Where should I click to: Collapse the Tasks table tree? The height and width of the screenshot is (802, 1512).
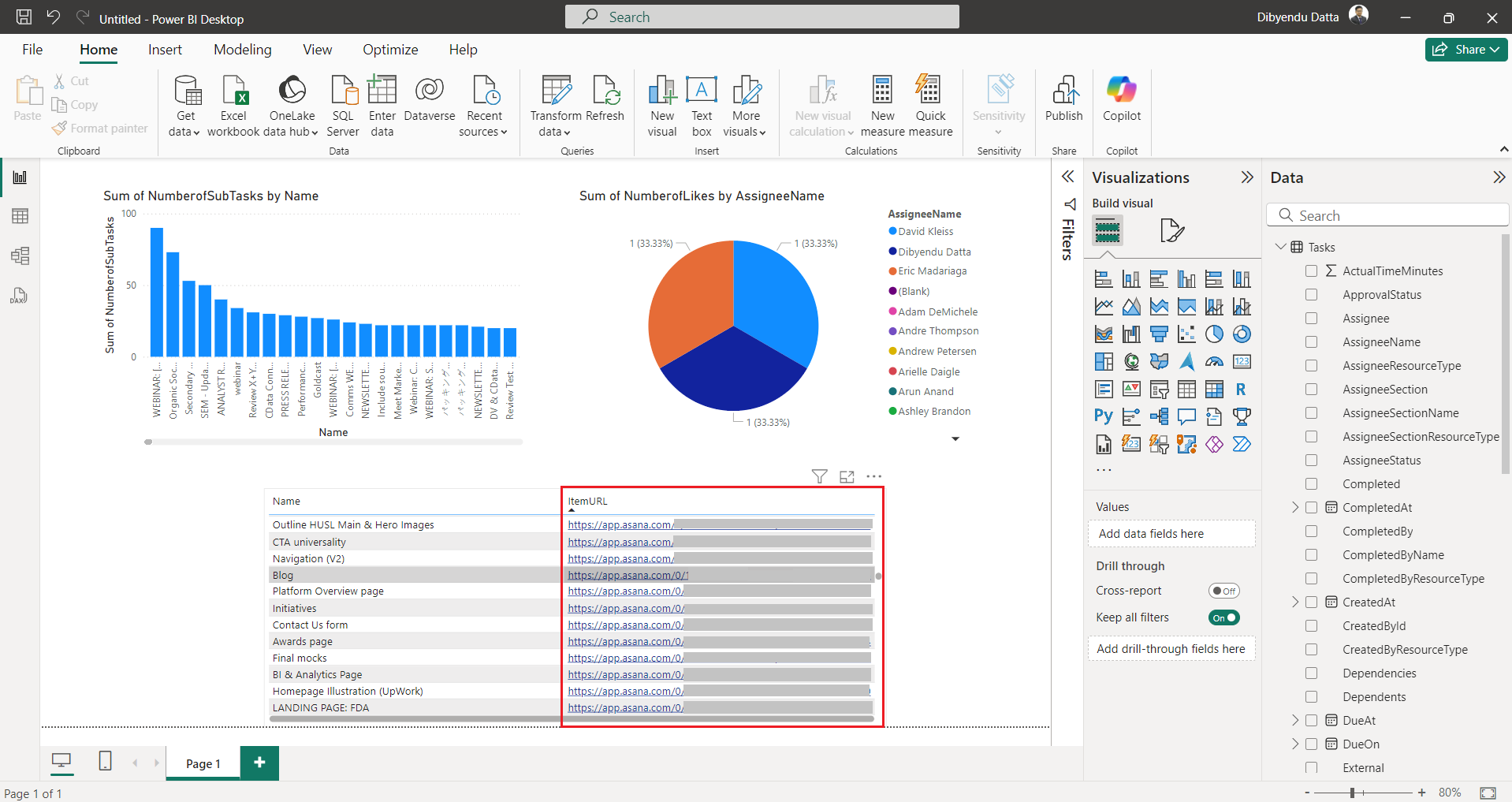pos(1280,247)
